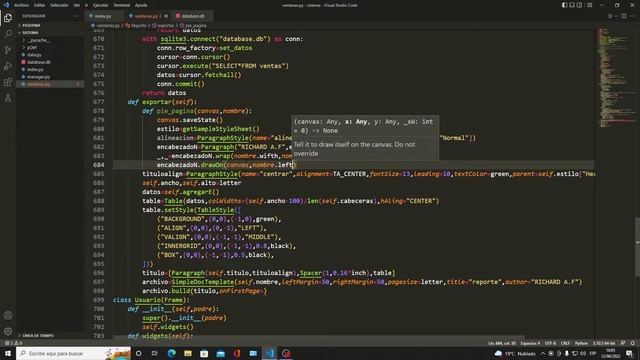Click Espacios: 4 indentation status item
This screenshot has width=640, height=360.
point(530,343)
